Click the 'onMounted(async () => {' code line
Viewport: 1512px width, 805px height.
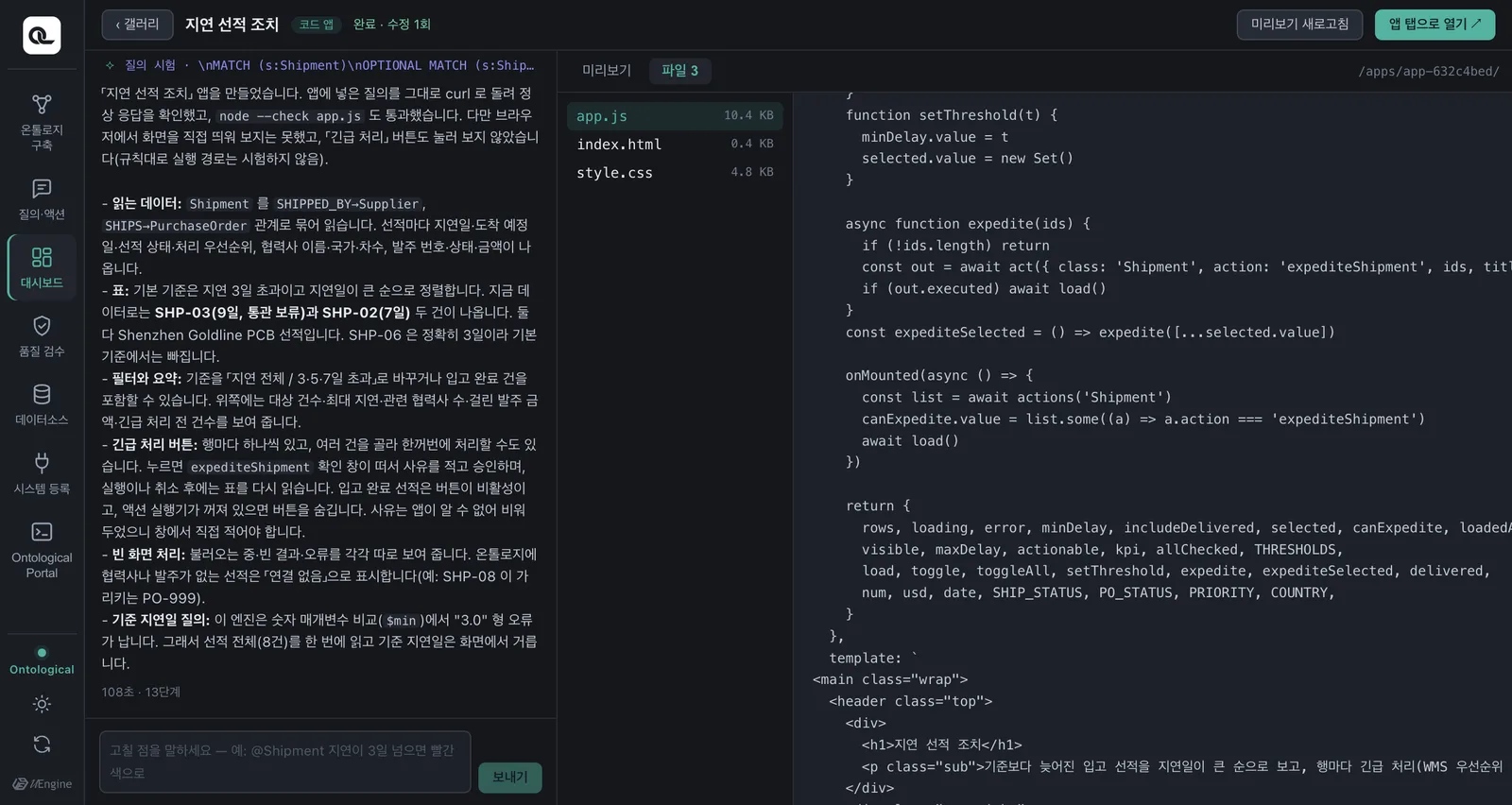coord(939,375)
